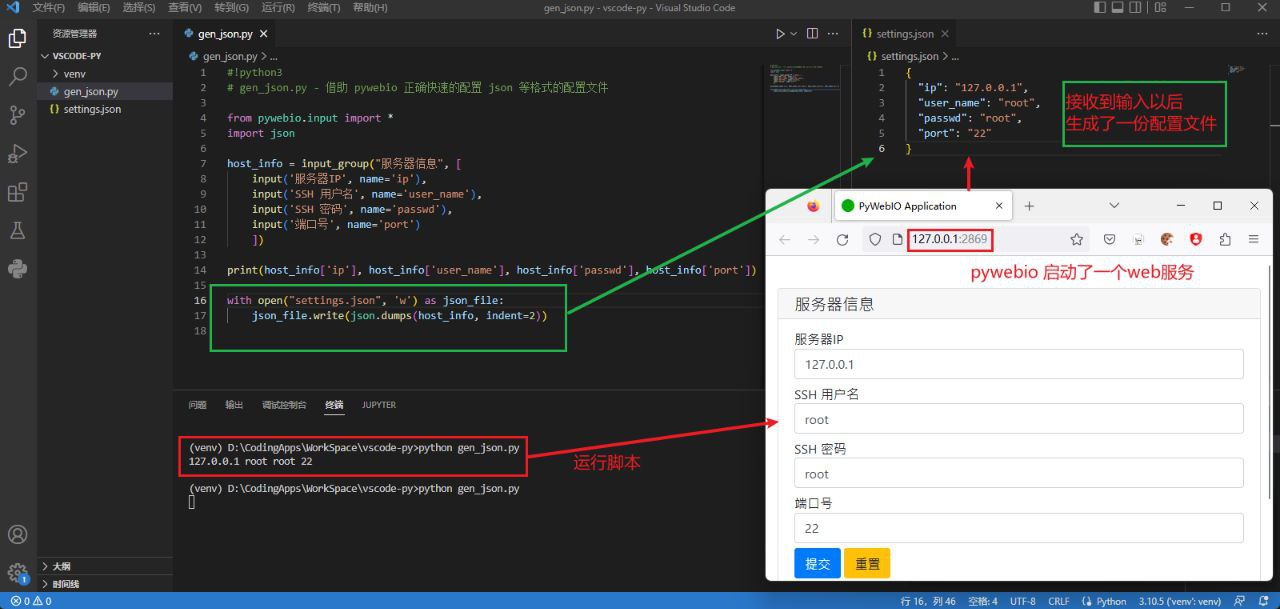Switch to the JUPYTER panel tab
The width and height of the screenshot is (1280, 609).
pyautogui.click(x=378, y=404)
